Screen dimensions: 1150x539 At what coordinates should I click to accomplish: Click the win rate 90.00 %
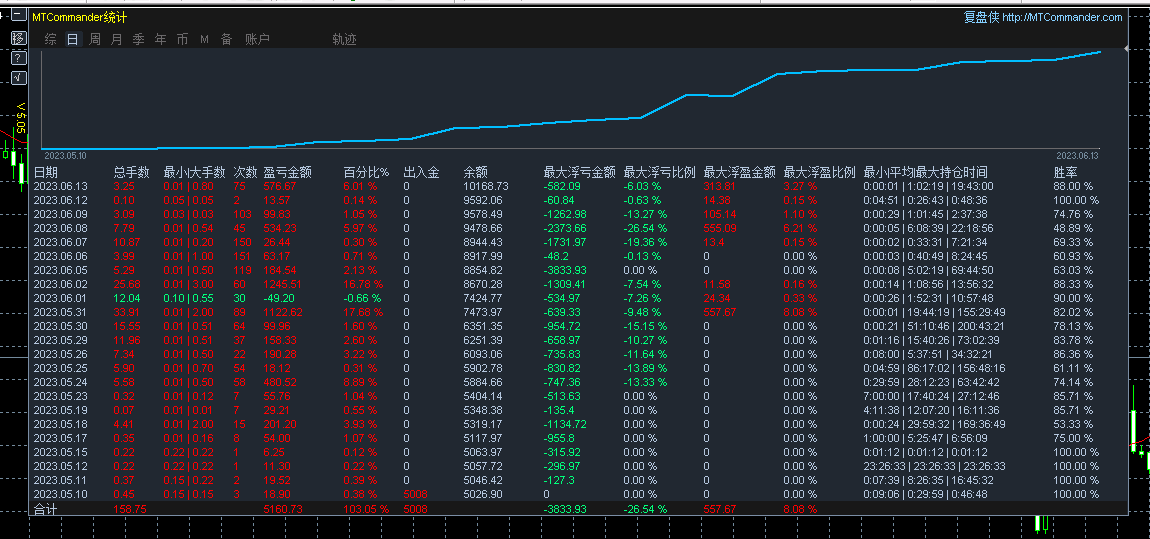(x=1073, y=298)
